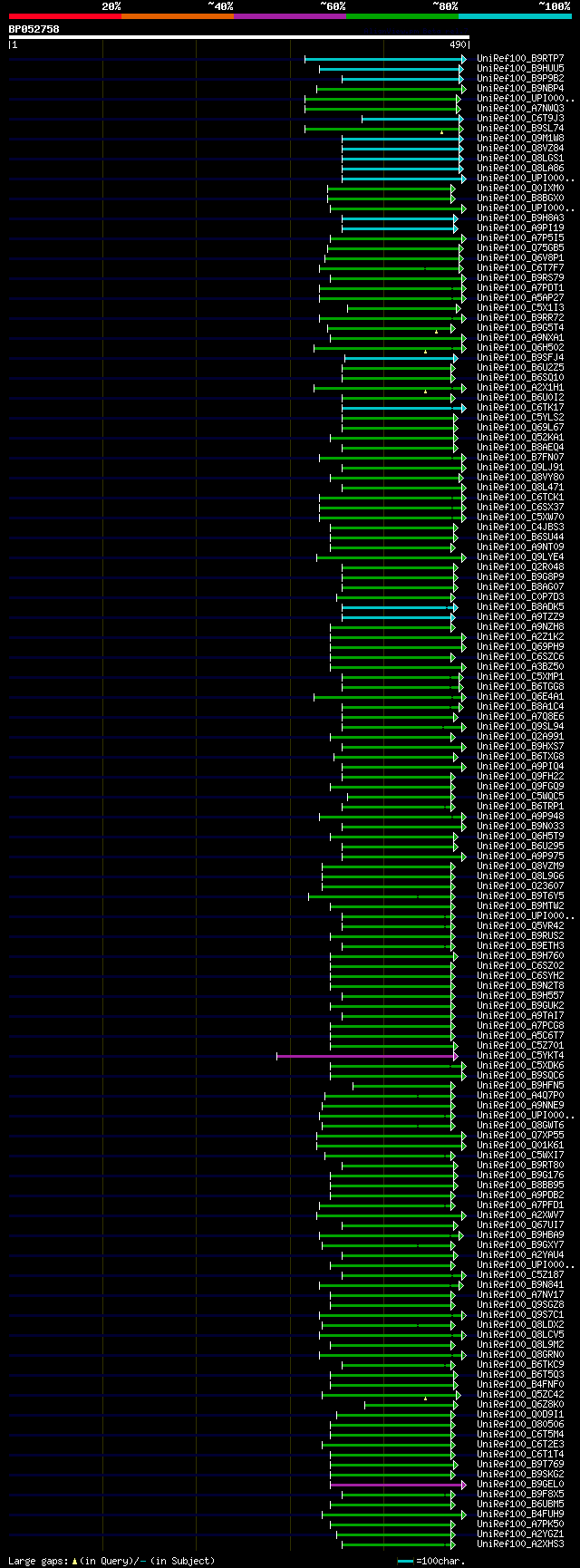Click the UniRef100_A7P5I5 label
The height and width of the screenshot is (1568, 580).
[x=520, y=237]
